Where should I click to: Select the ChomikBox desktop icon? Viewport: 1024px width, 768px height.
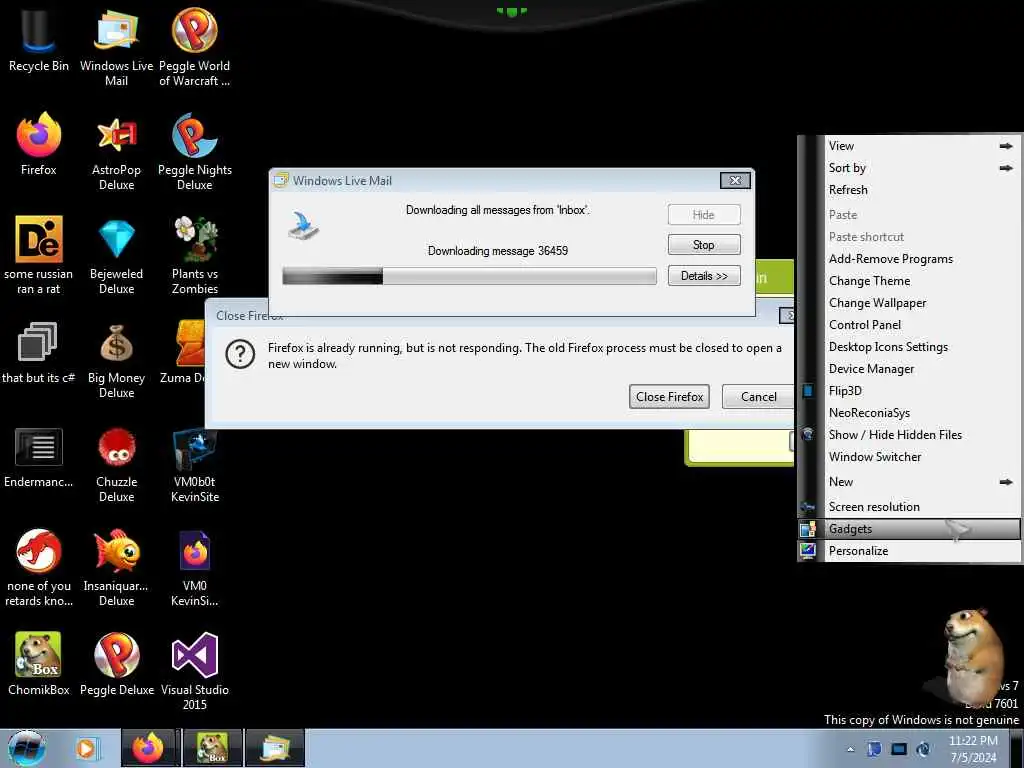tap(39, 663)
